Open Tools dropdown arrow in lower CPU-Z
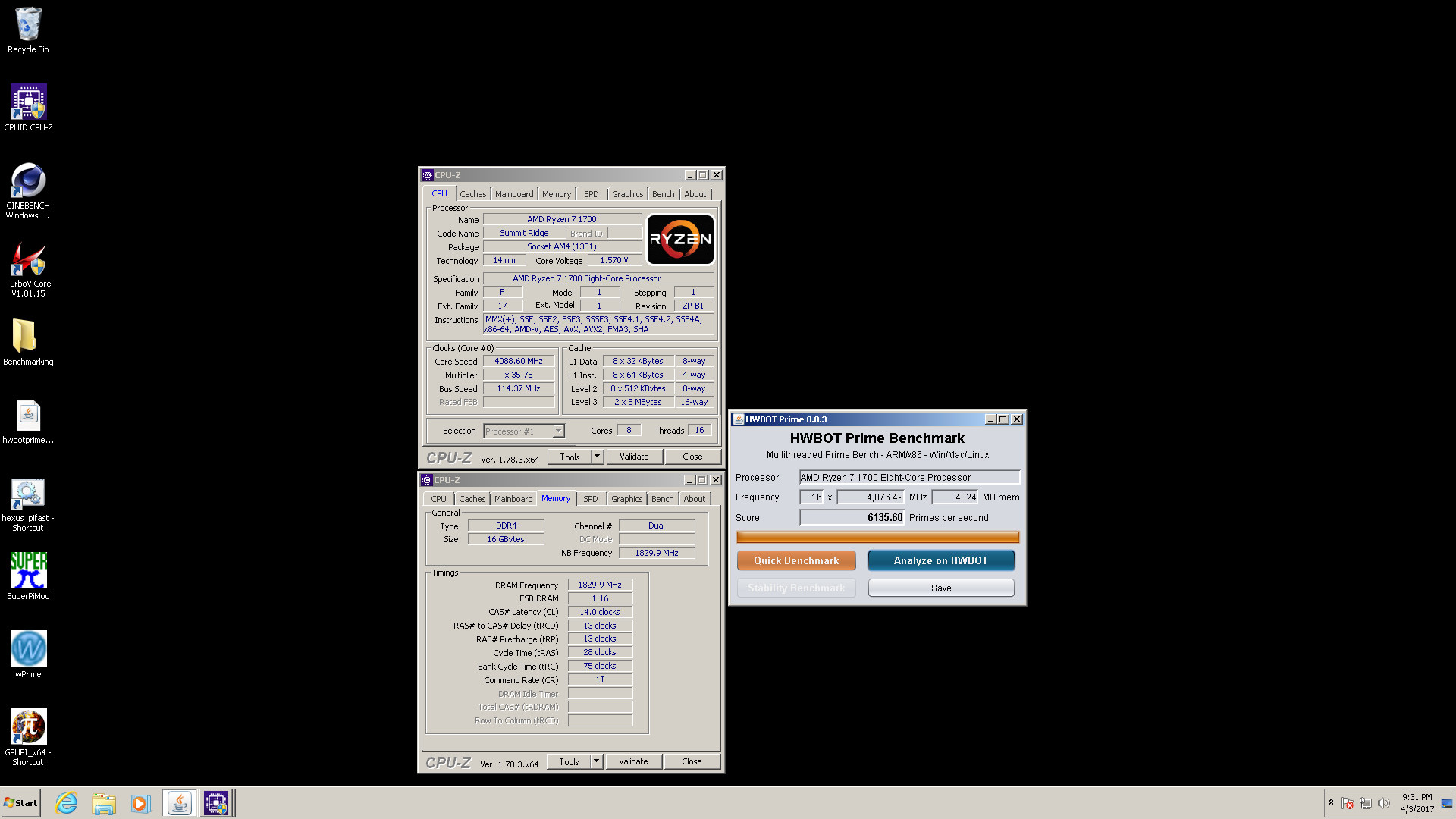Viewport: 1456px width, 819px height. 597,761
